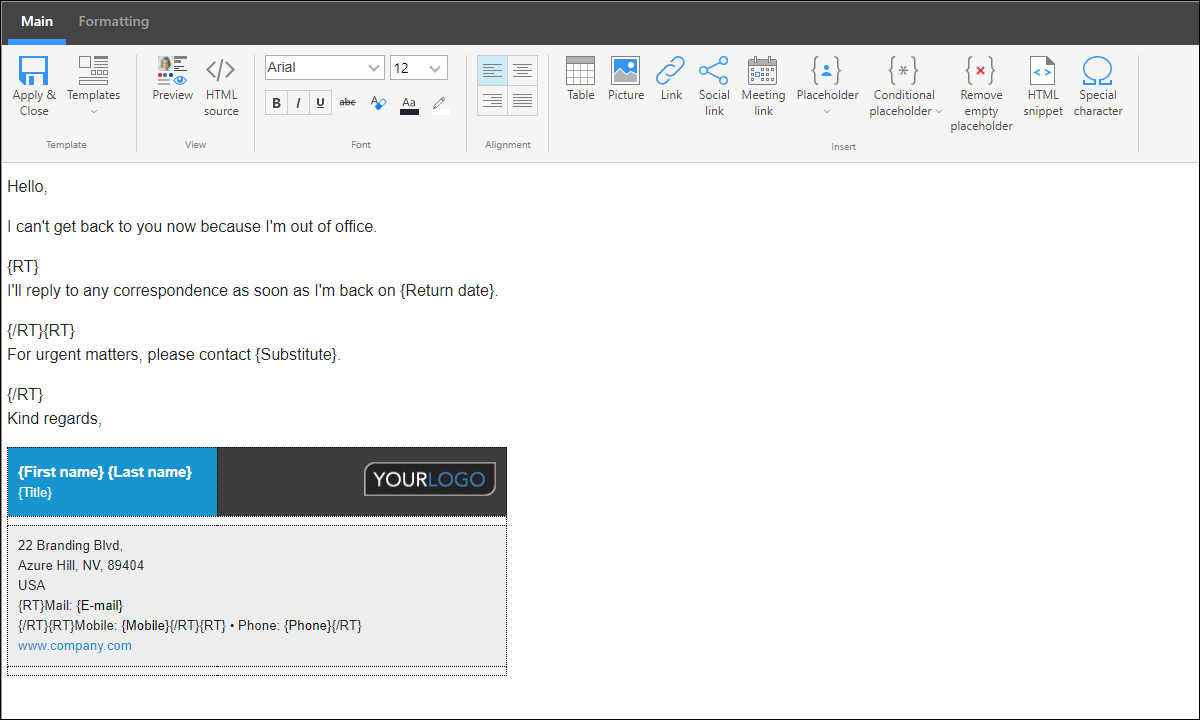Viewport: 1200px width, 720px height.
Task: Open the Placeholder menu
Action: pos(827,86)
